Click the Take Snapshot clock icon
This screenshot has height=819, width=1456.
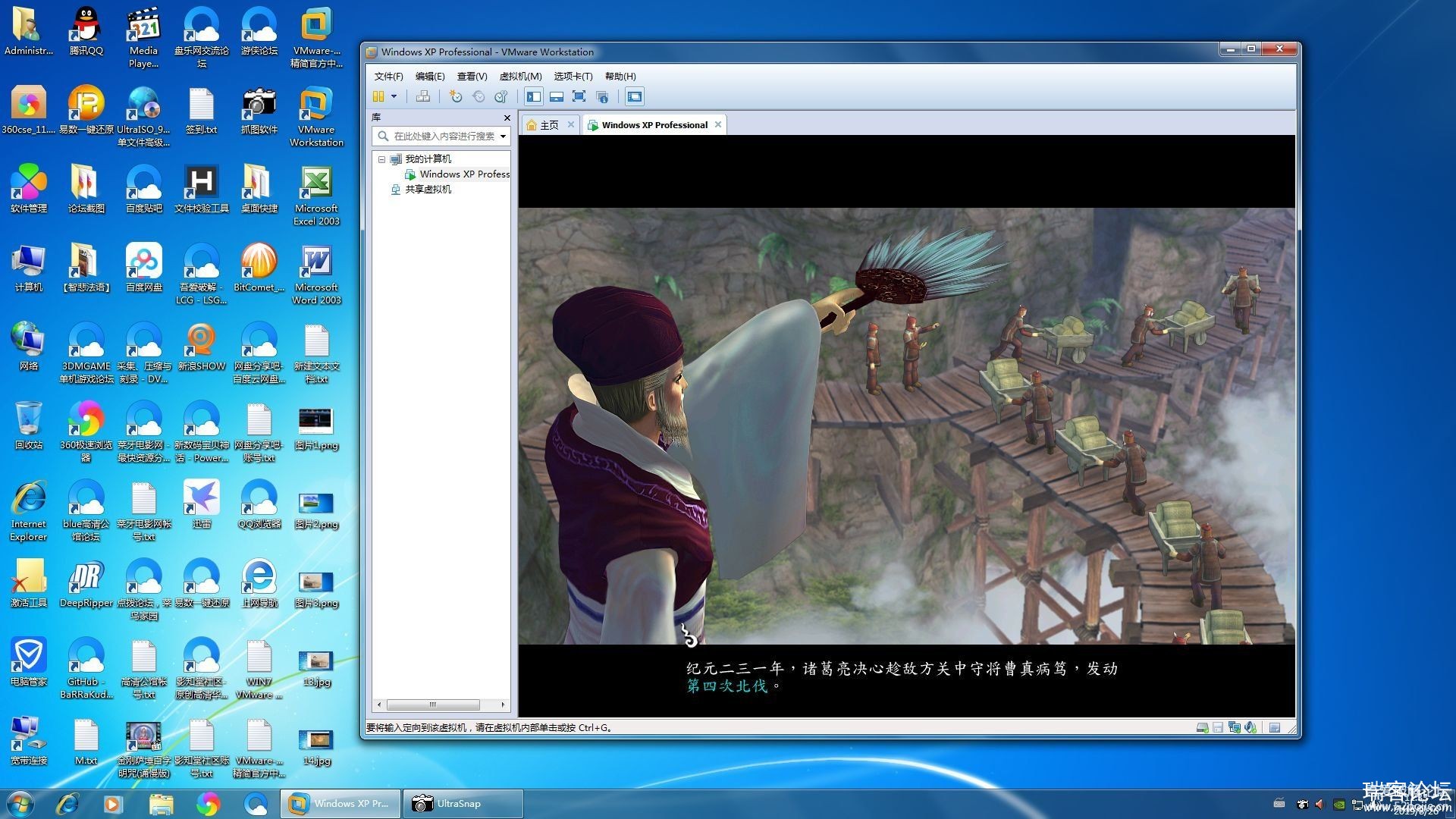click(x=455, y=96)
